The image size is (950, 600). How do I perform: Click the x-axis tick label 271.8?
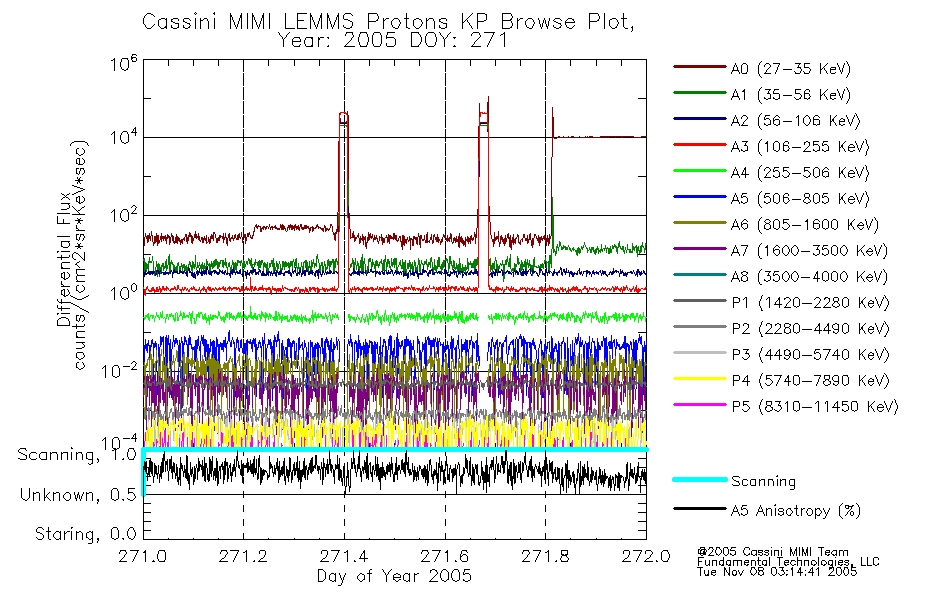click(545, 556)
